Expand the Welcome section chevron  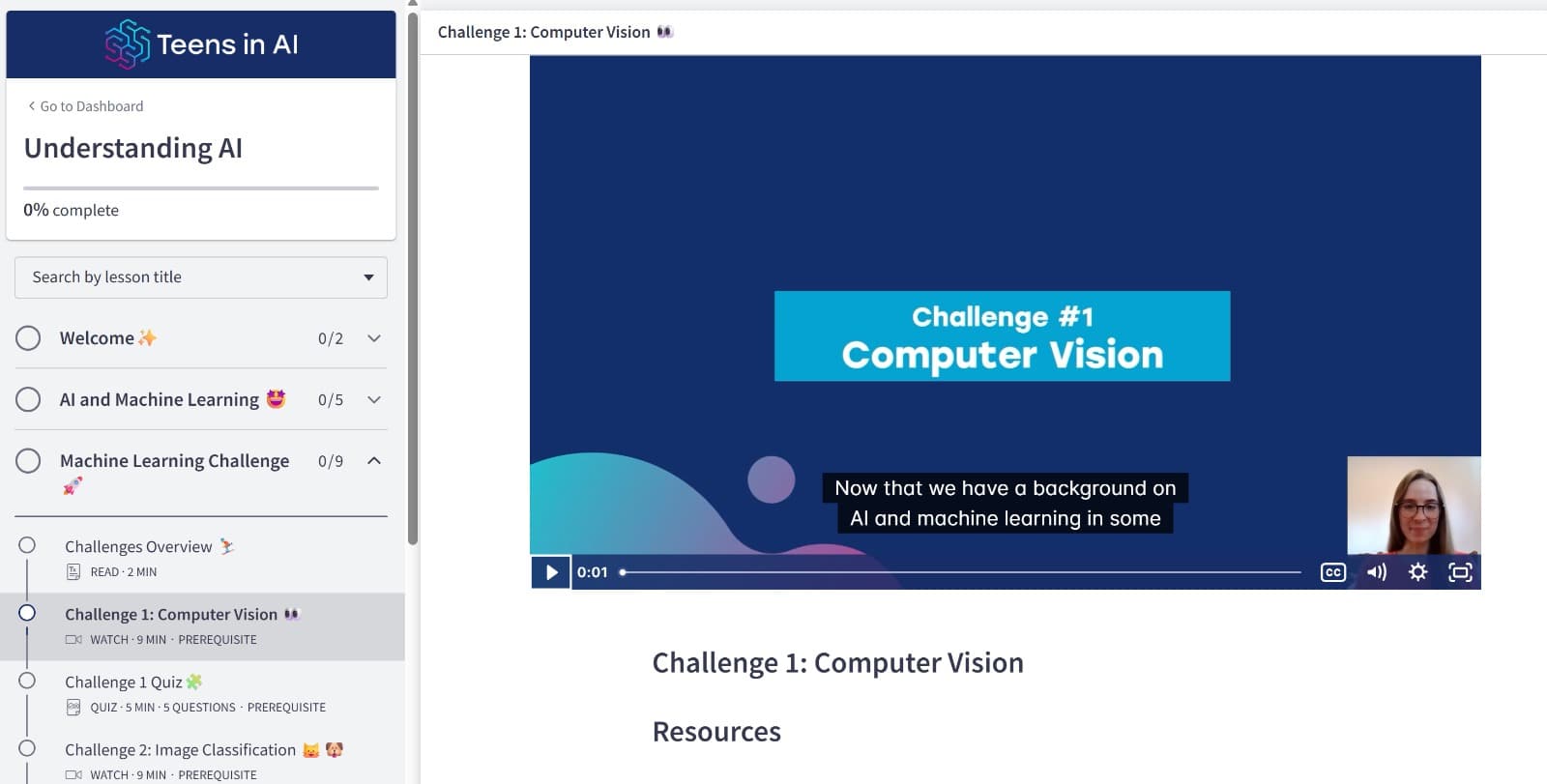374,338
